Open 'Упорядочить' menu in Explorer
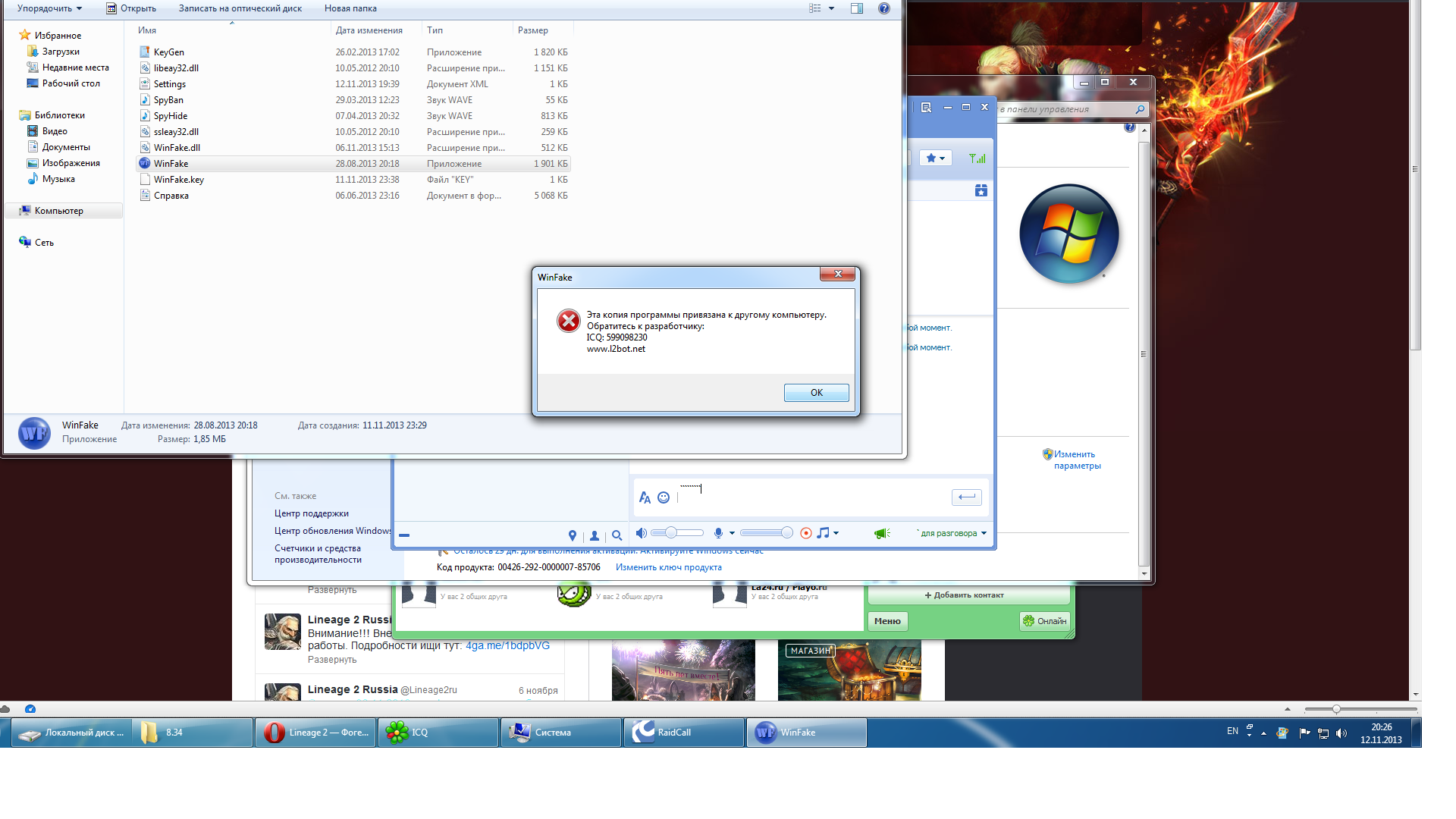The height and width of the screenshot is (819, 1456). [49, 8]
